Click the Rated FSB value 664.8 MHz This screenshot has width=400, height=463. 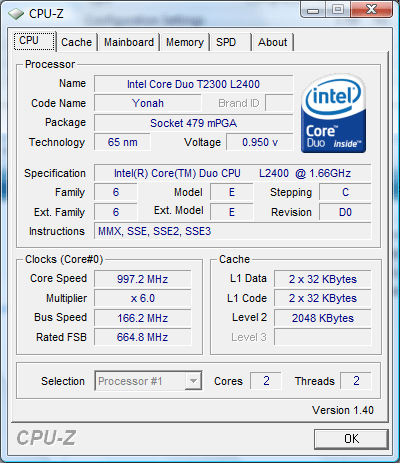click(142, 337)
